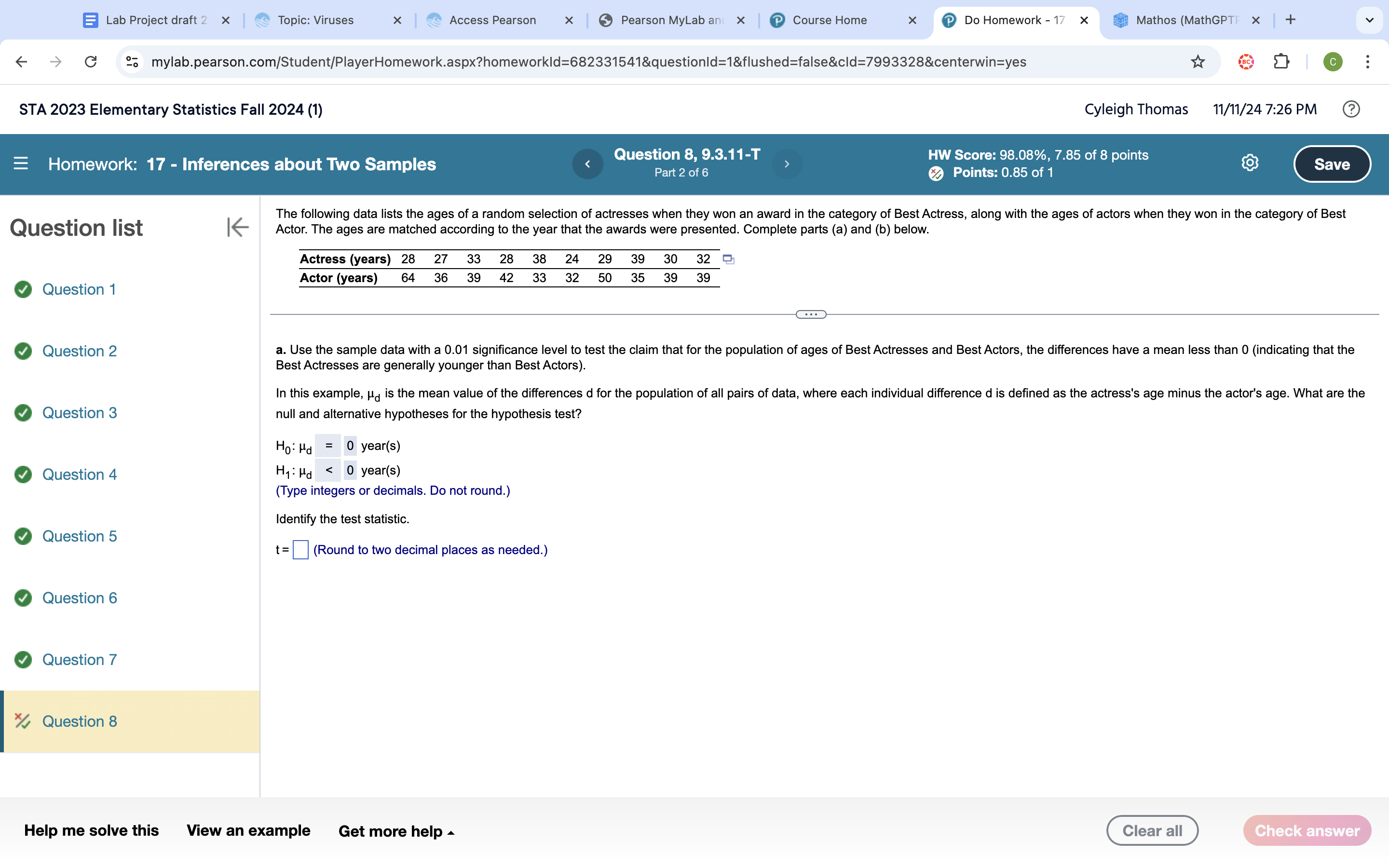Expand the tab search dropdown

(x=1370, y=20)
